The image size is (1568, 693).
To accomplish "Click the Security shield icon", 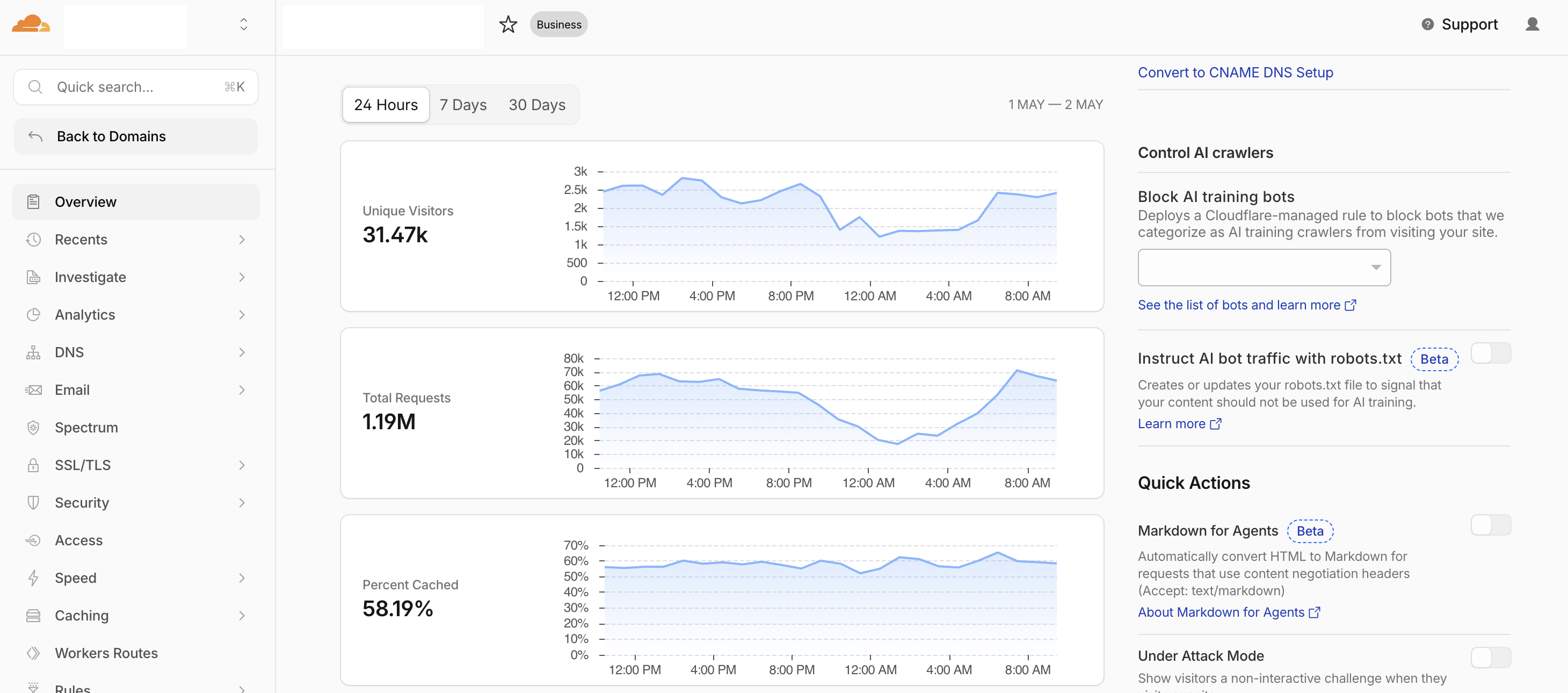I will (x=33, y=503).
